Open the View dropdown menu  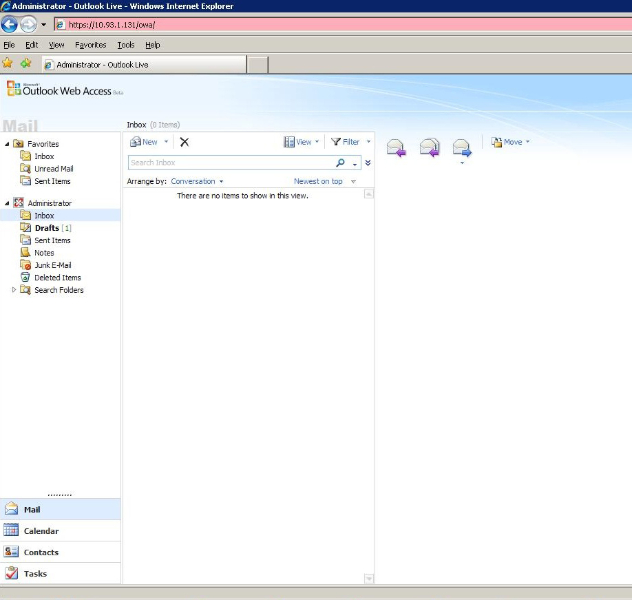(301, 142)
